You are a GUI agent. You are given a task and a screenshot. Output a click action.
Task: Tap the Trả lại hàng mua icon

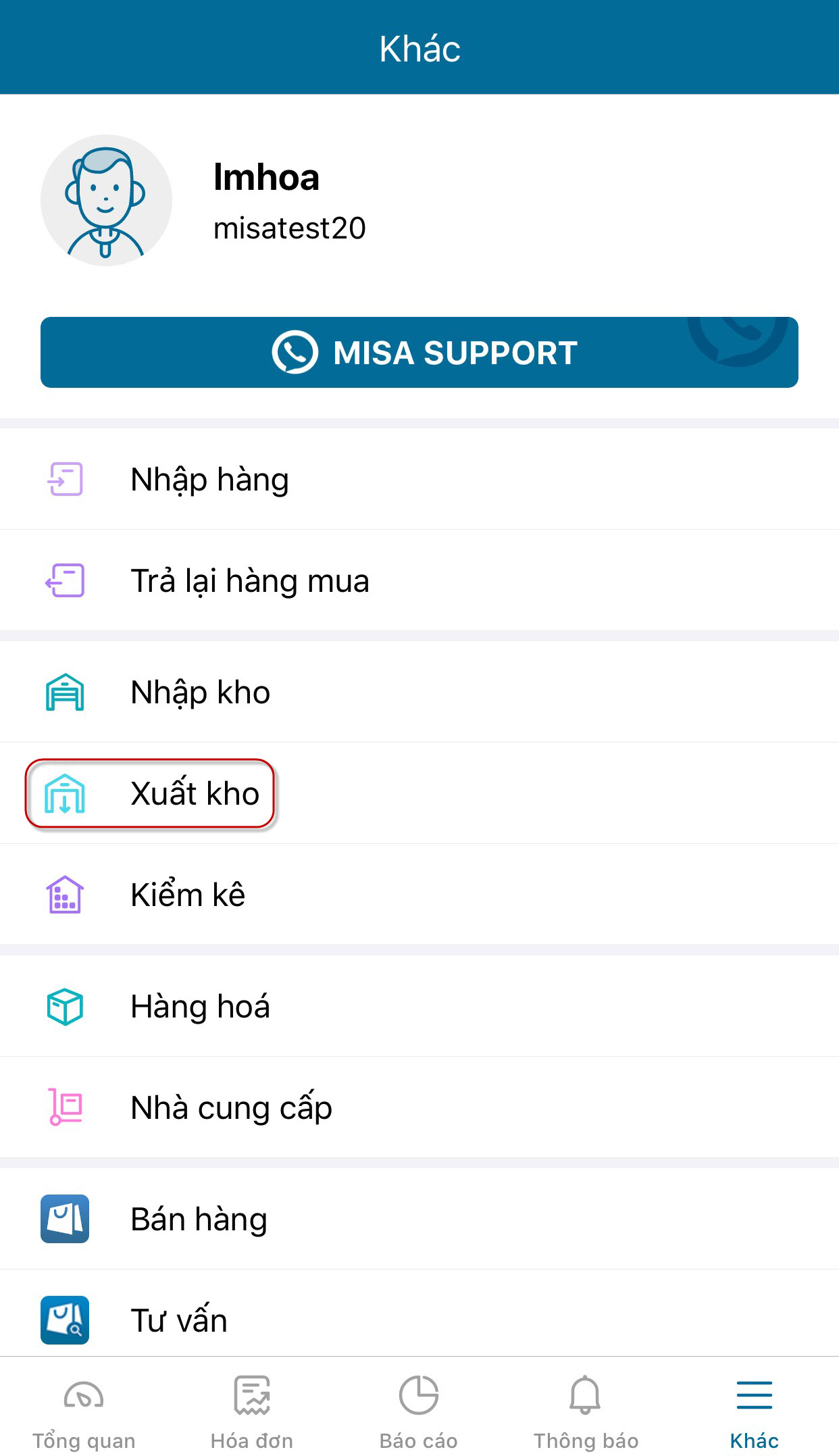click(65, 580)
